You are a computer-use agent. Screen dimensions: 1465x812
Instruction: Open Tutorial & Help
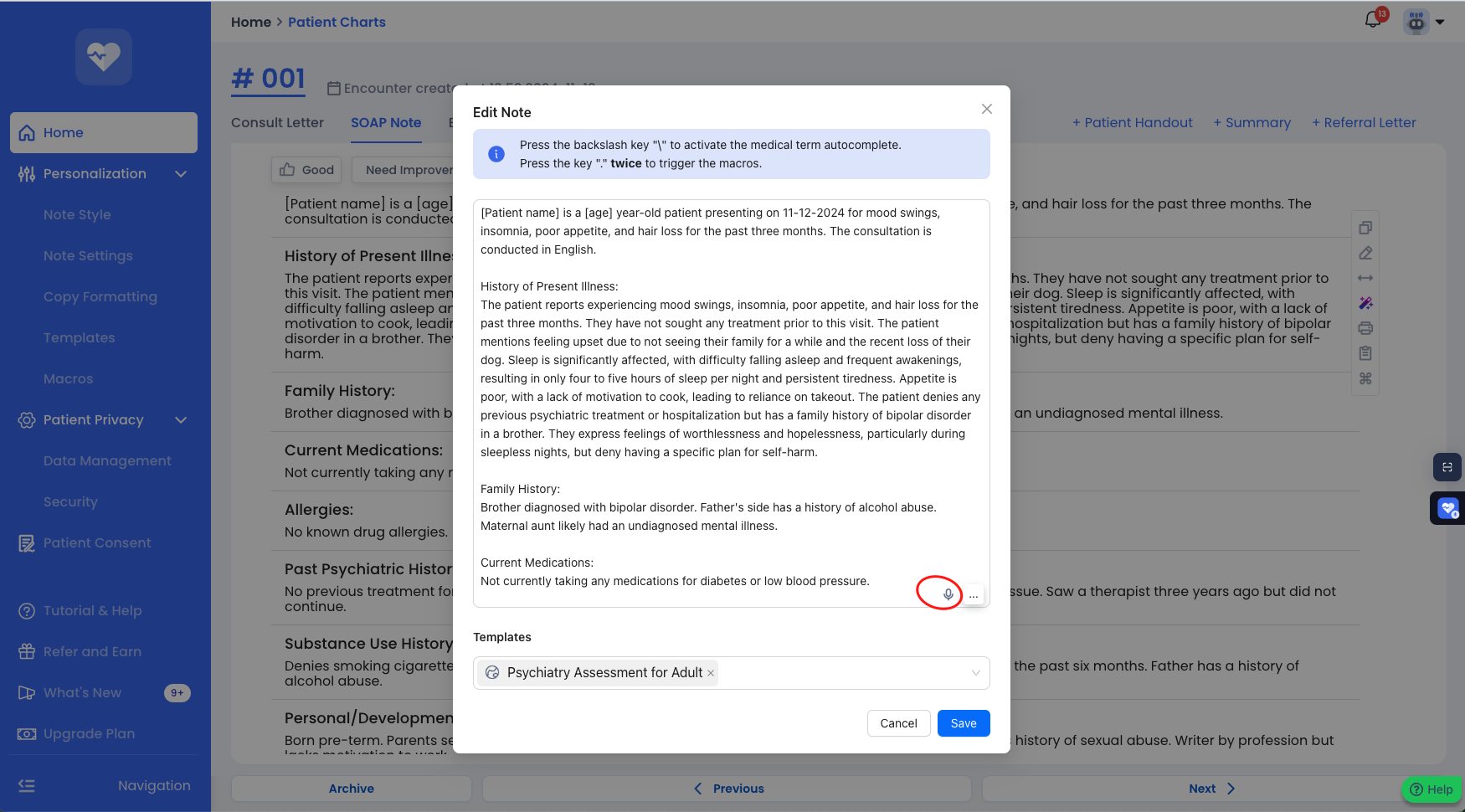92,611
